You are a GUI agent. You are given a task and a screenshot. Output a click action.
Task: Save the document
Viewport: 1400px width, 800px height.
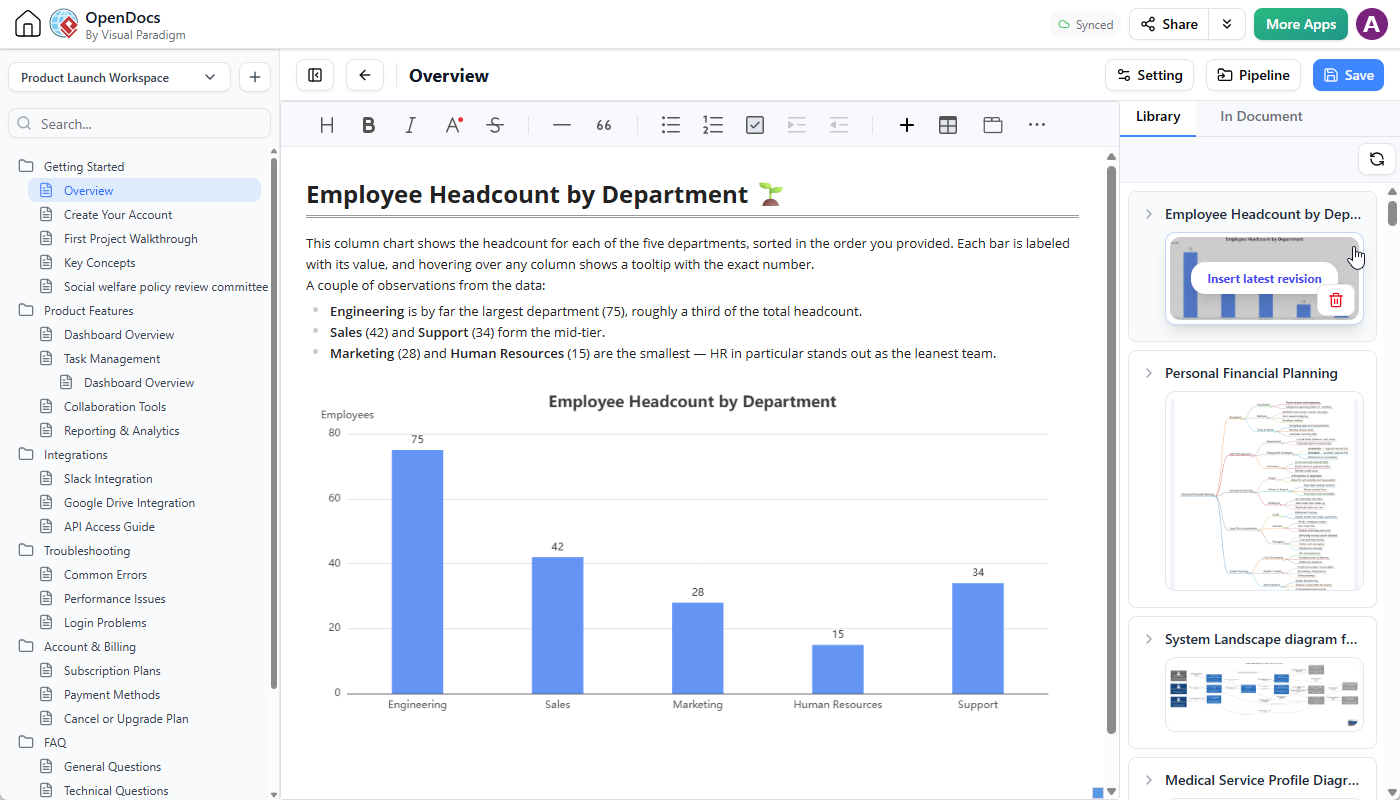pyautogui.click(x=1348, y=75)
